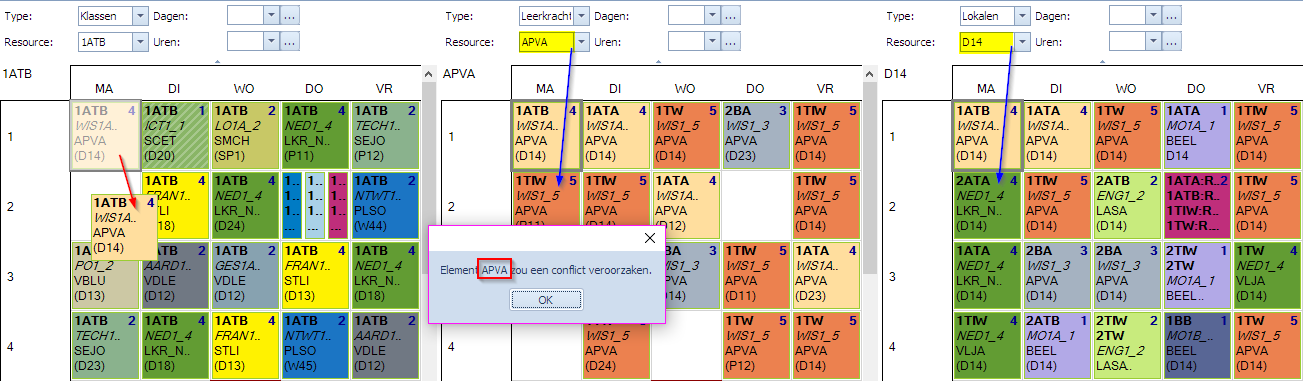Select the 1ATB ICT1_1 SCET lesson on DI
The height and width of the screenshot is (381, 1303).
176,135
